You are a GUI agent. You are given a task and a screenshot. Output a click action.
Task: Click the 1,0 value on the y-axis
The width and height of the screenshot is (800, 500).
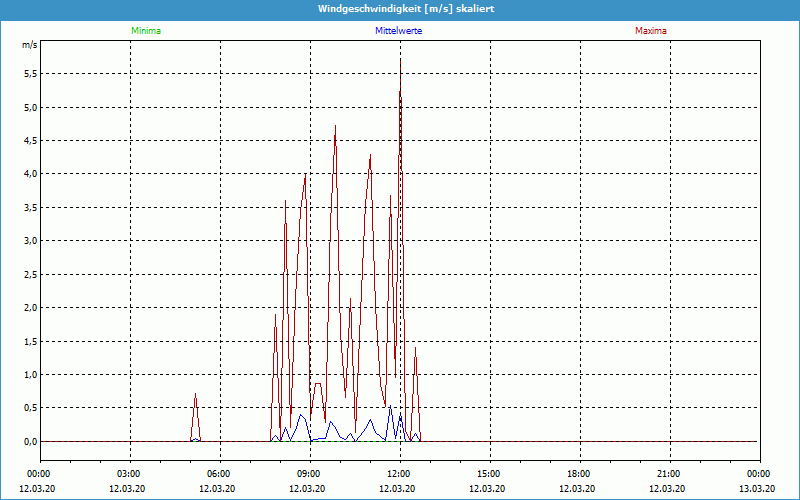tap(30, 375)
